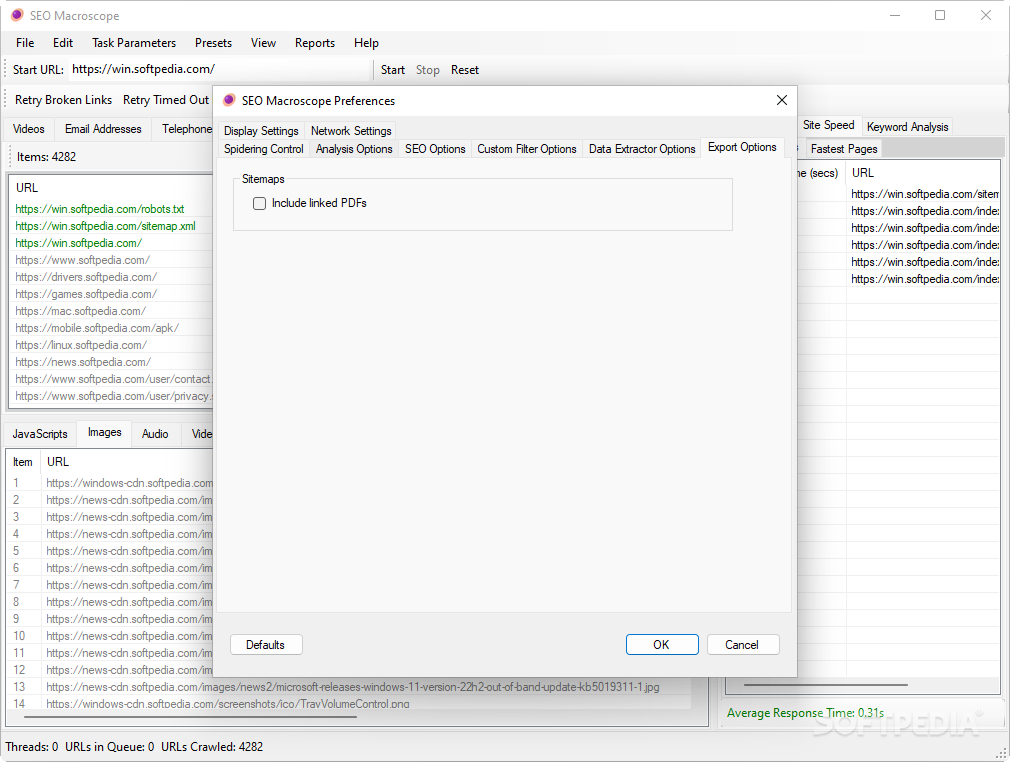The height and width of the screenshot is (762, 1010).
Task: Confirm preferences with the OK button
Action: click(662, 645)
